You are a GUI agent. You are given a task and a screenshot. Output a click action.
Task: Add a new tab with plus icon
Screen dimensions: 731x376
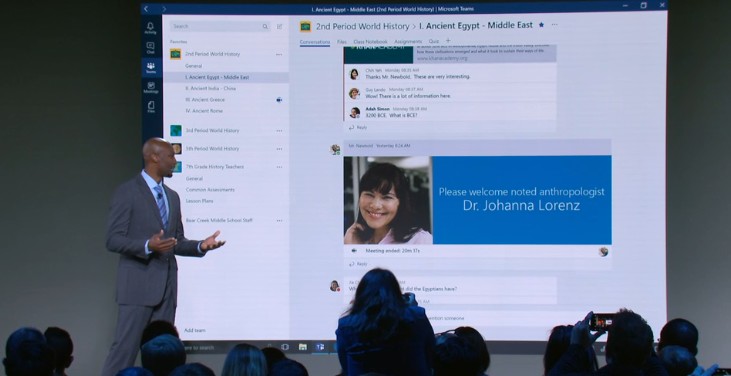448,41
